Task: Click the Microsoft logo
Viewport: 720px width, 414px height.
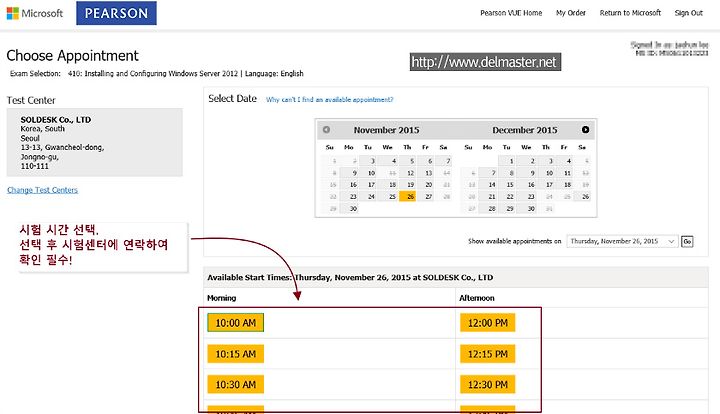Action: pos(35,13)
